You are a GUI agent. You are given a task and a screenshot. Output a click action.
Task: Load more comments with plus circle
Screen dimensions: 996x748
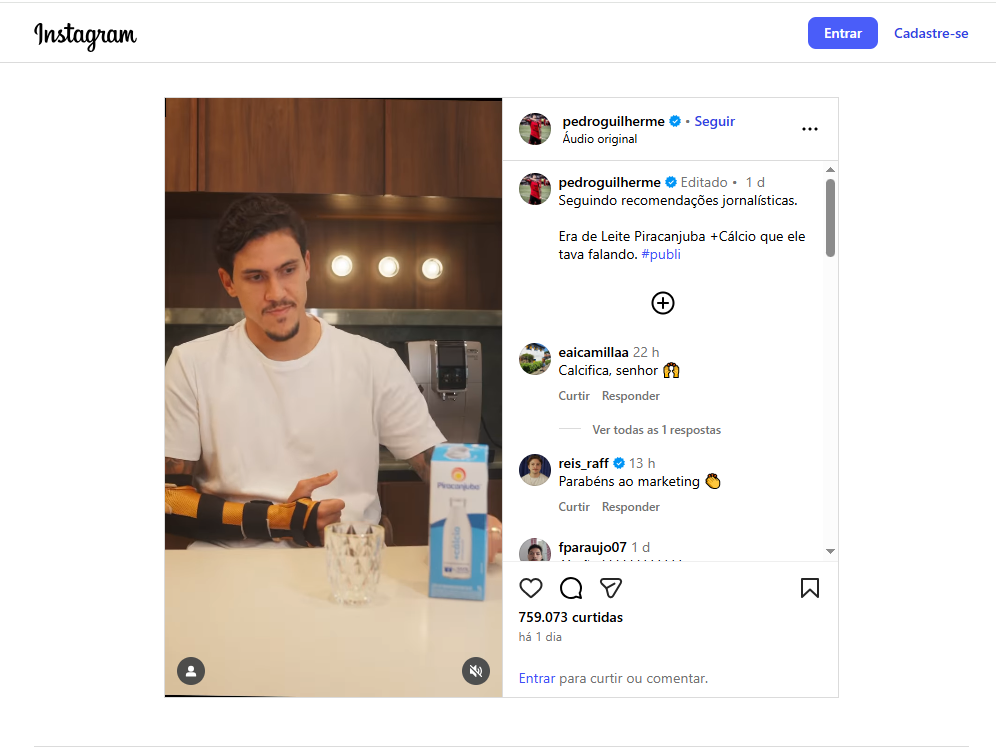(x=663, y=303)
